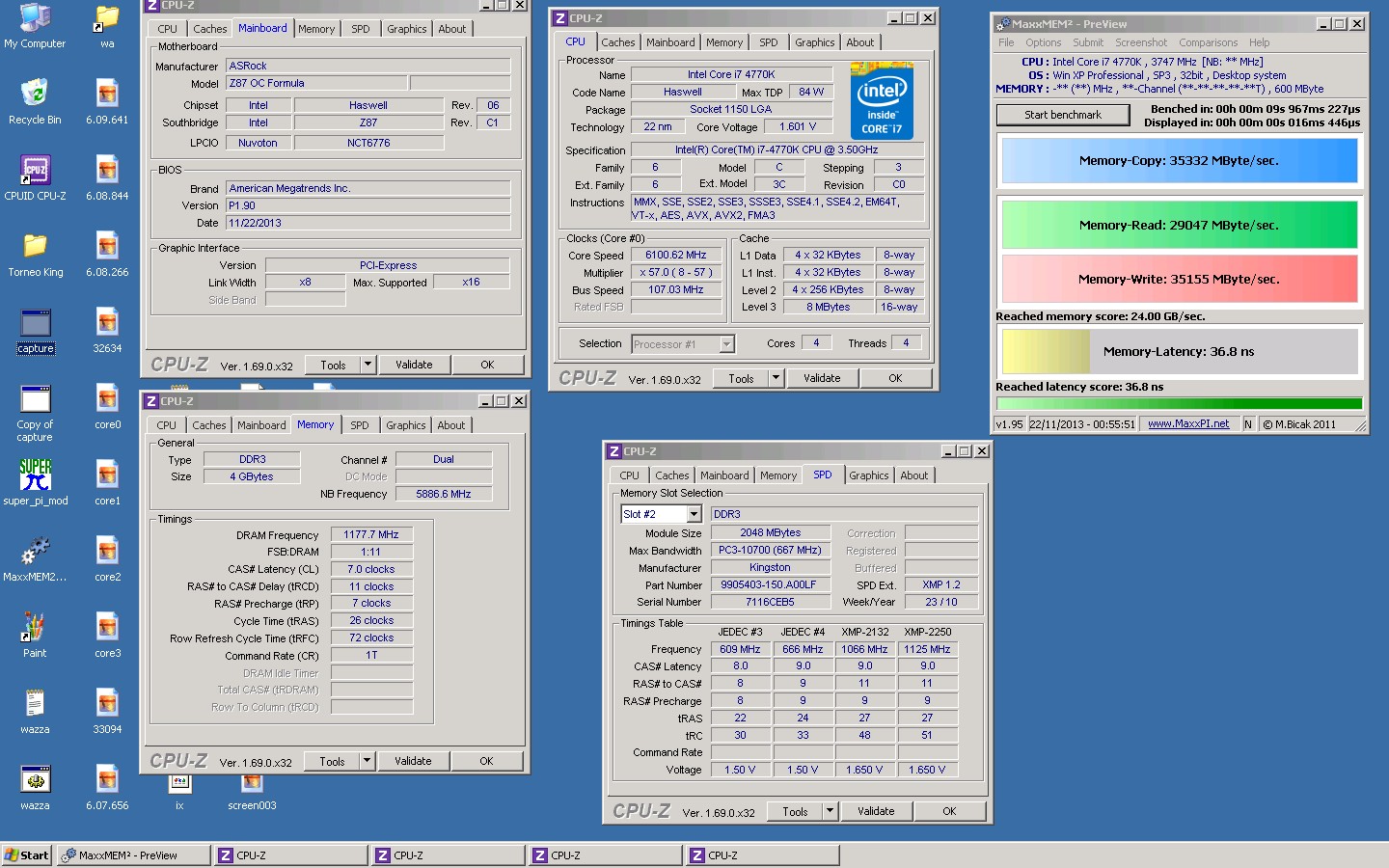1389x868 pixels.
Task: Open the 'wa' folder icon
Action: click(107, 26)
